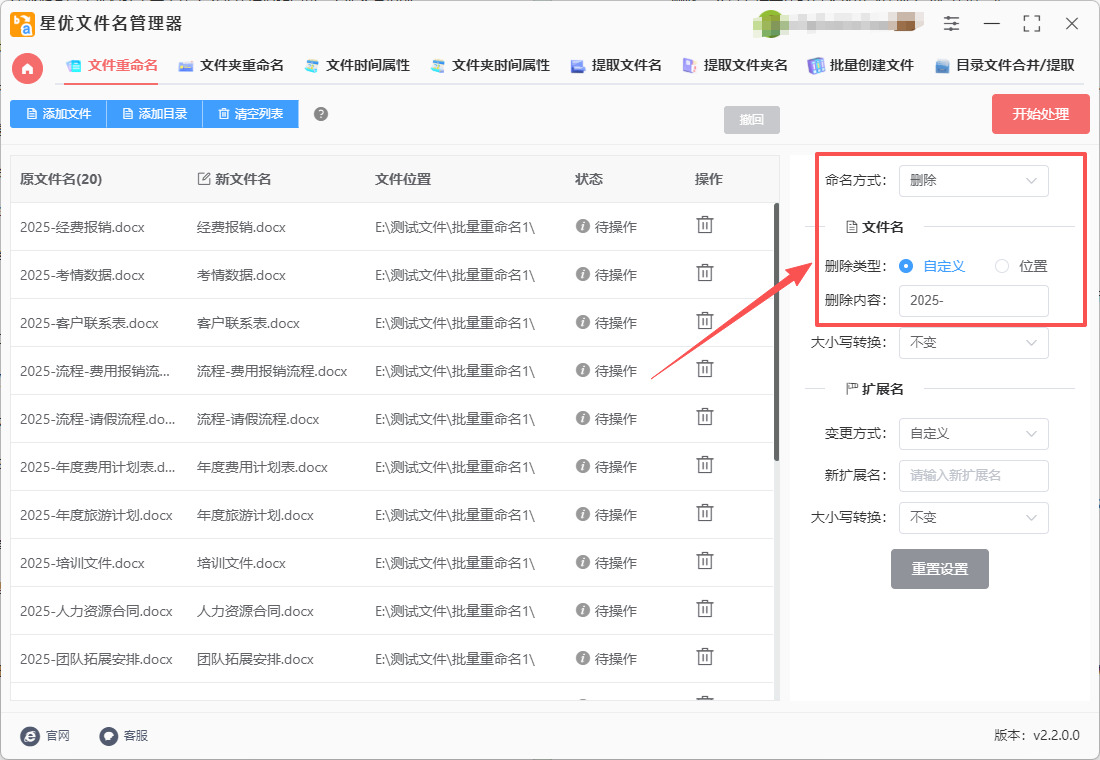This screenshot has height=760, width=1100.
Task: Delete 2025-培训文件.docx with its trash icon
Action: pos(704,561)
